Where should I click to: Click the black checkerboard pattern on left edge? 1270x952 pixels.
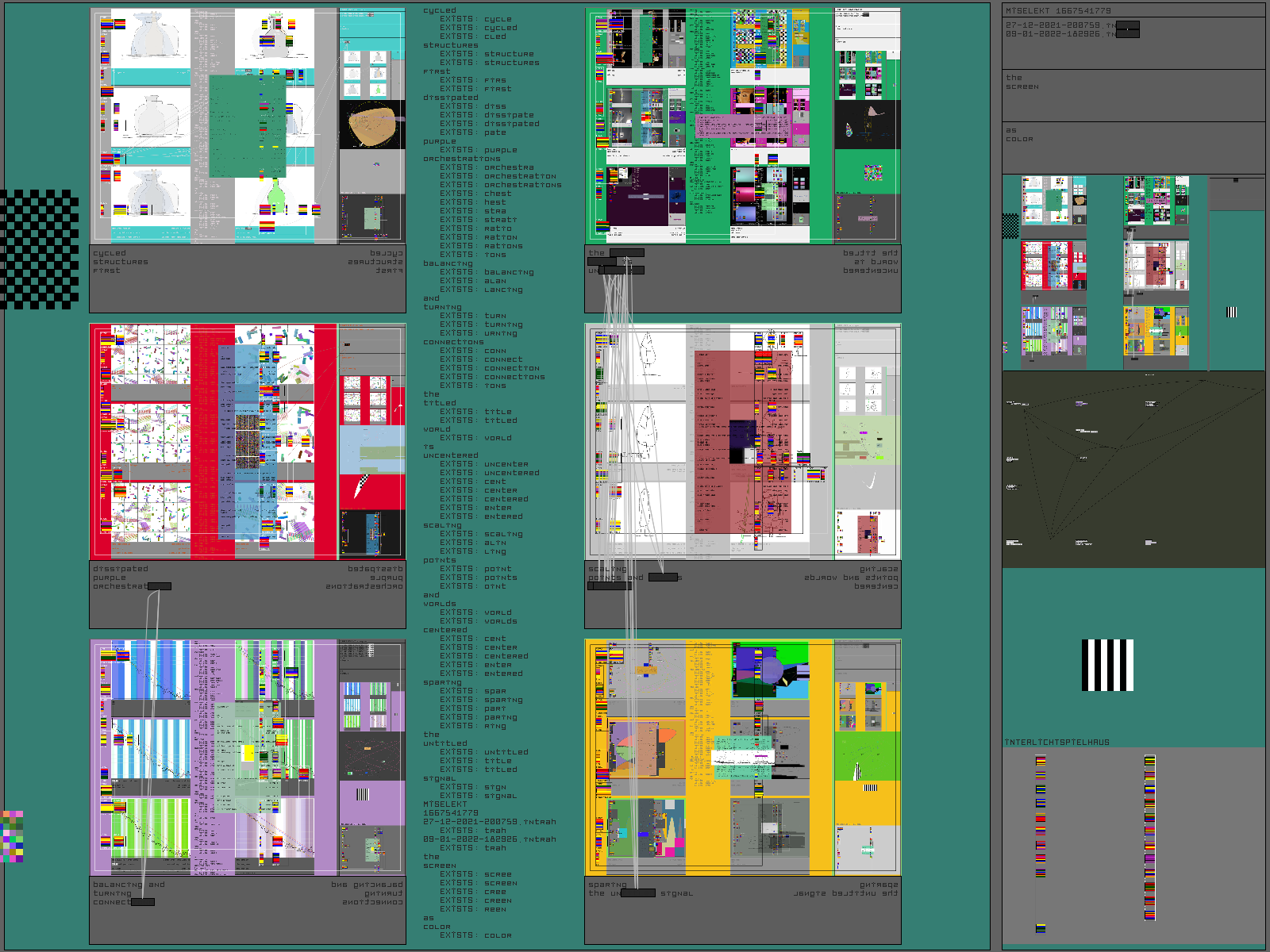click(x=40, y=248)
